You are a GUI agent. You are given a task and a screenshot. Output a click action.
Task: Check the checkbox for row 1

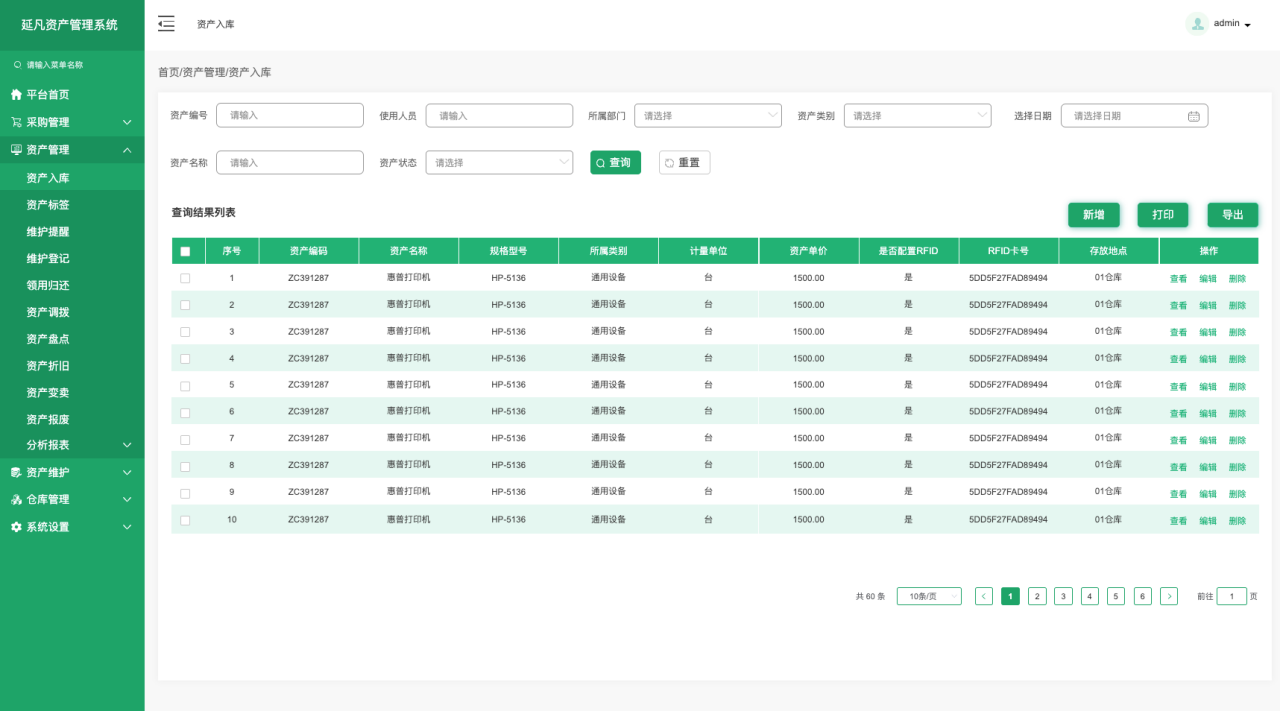pos(185,278)
